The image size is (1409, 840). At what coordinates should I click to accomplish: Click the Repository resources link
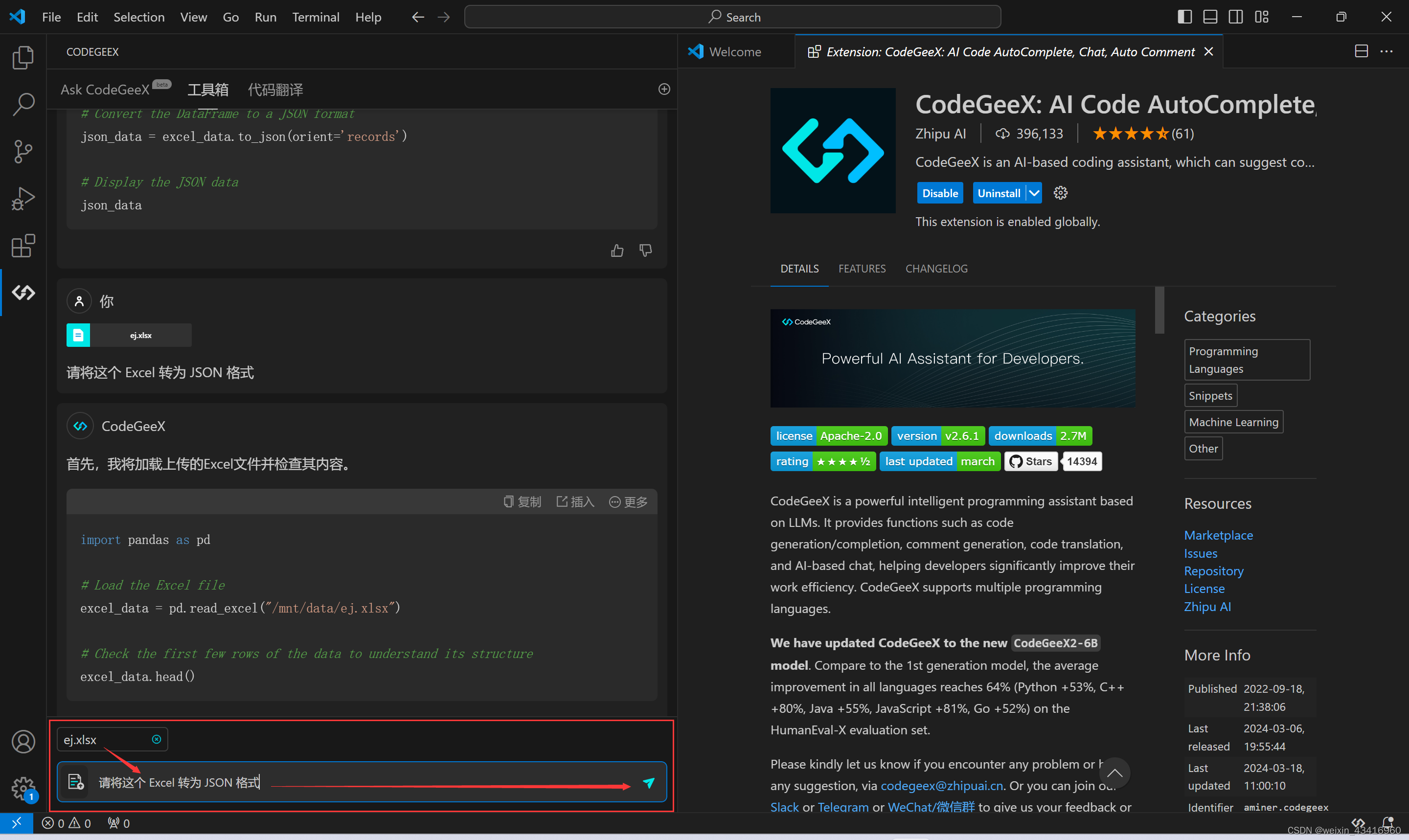[x=1213, y=570]
